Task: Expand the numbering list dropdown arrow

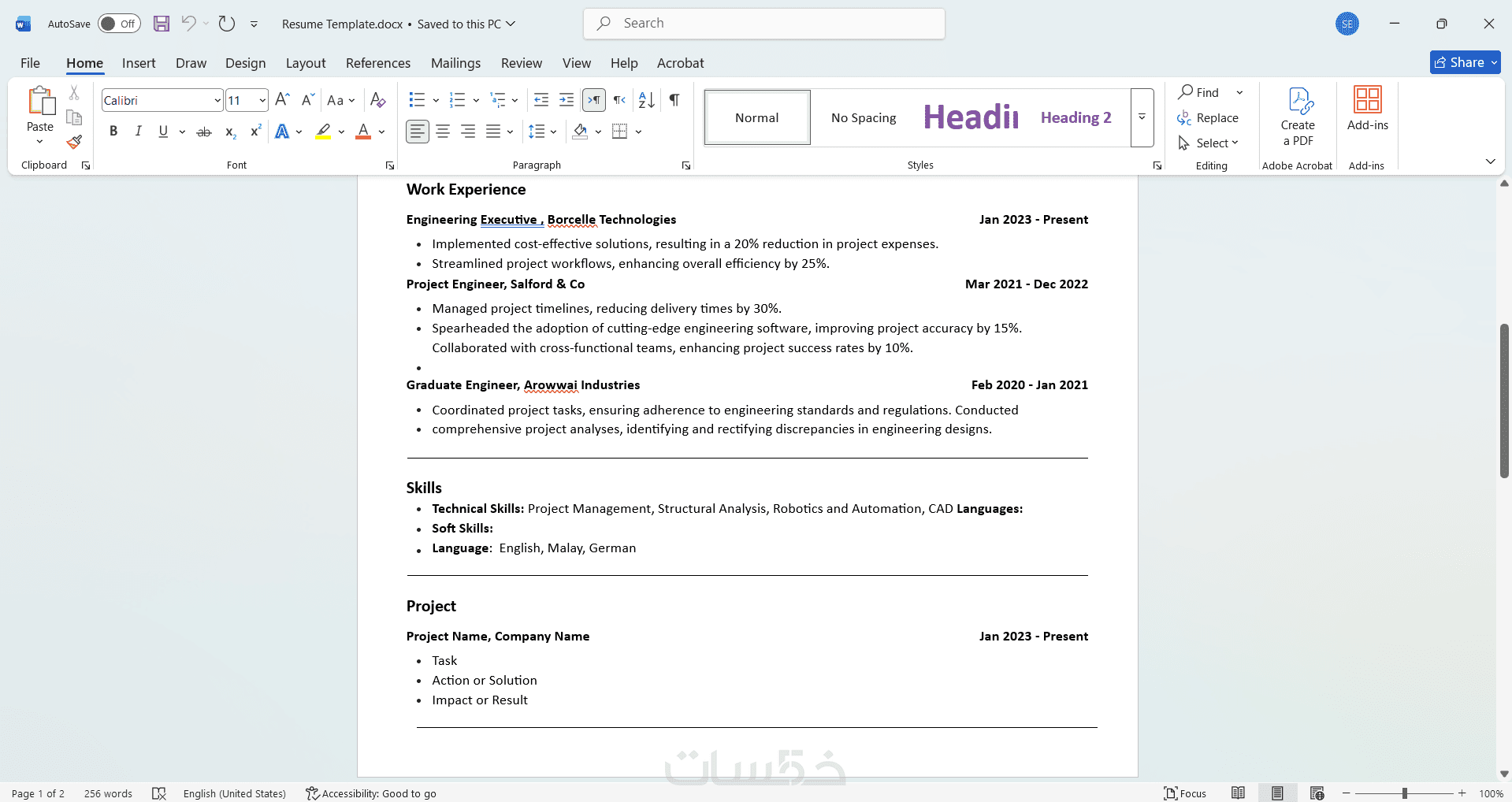Action: 476,100
